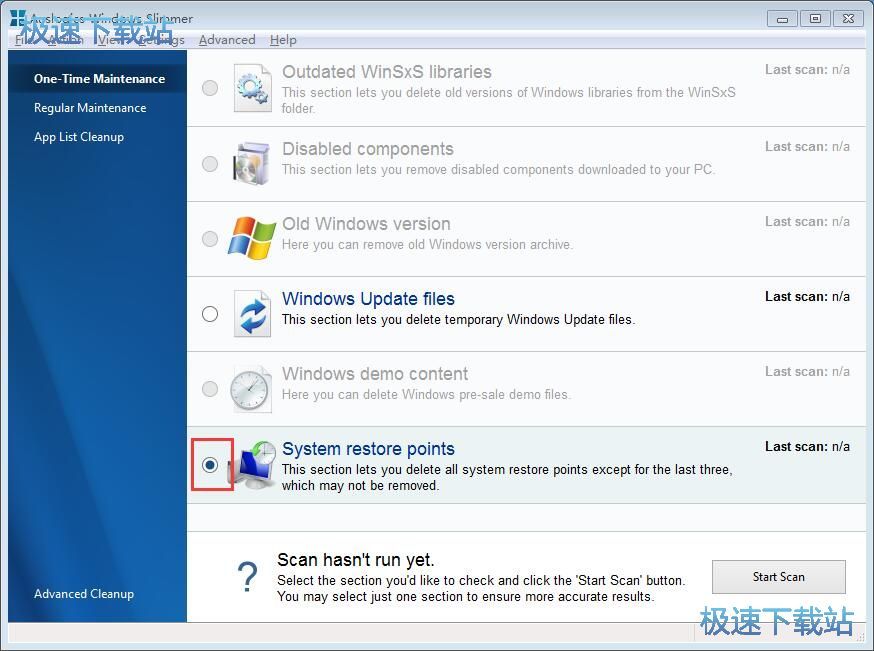Click the question mark help icon
Viewport: 874px width, 651px height.
247,577
